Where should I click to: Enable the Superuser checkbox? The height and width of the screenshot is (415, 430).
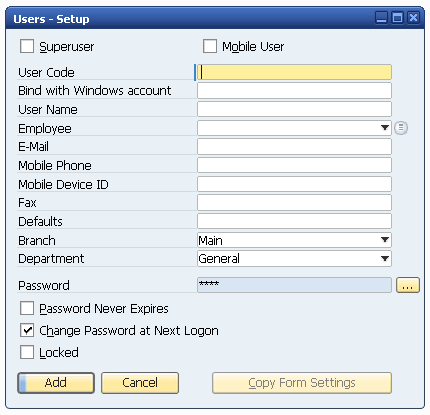pyautogui.click(x=27, y=46)
